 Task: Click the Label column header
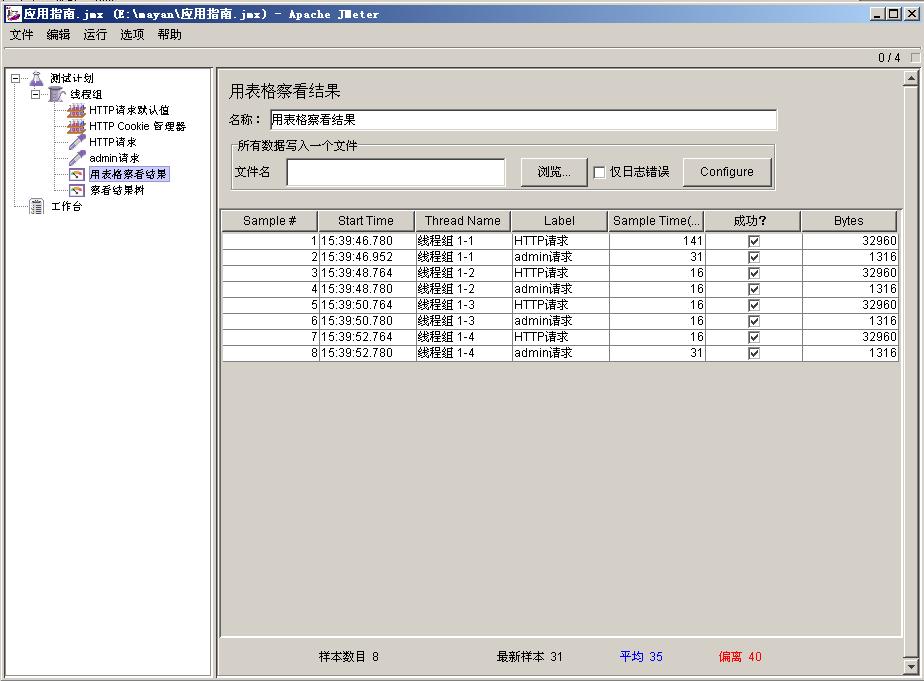tap(559, 221)
